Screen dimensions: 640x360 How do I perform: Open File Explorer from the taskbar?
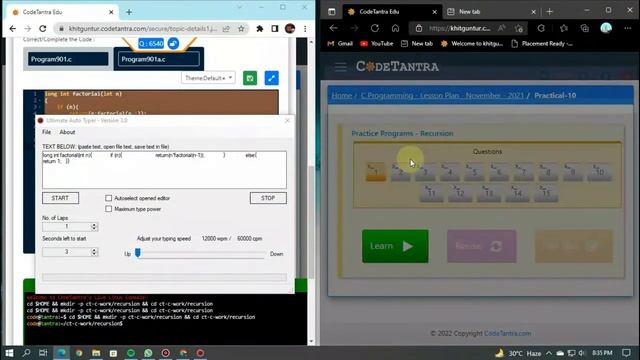96,353
